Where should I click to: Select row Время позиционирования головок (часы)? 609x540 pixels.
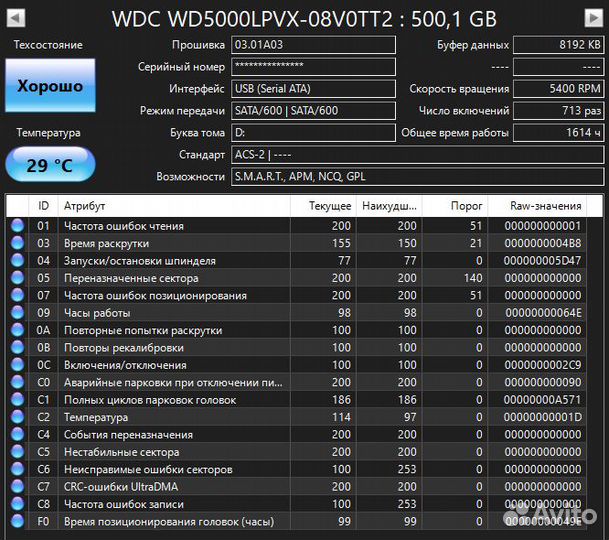click(x=296, y=521)
